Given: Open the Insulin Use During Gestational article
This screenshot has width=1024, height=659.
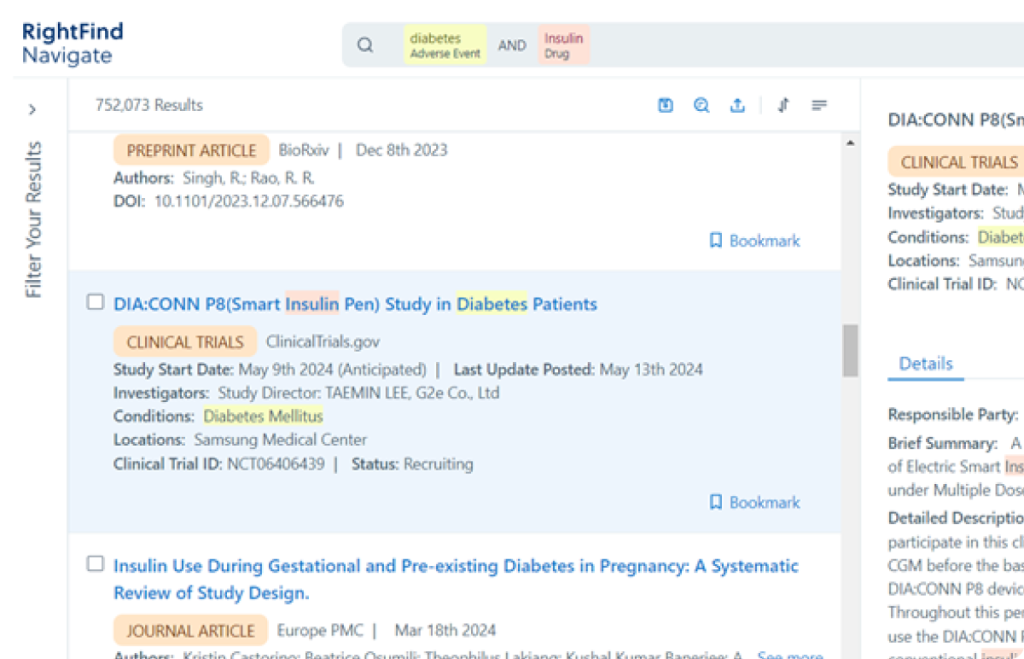Looking at the screenshot, I should point(456,579).
